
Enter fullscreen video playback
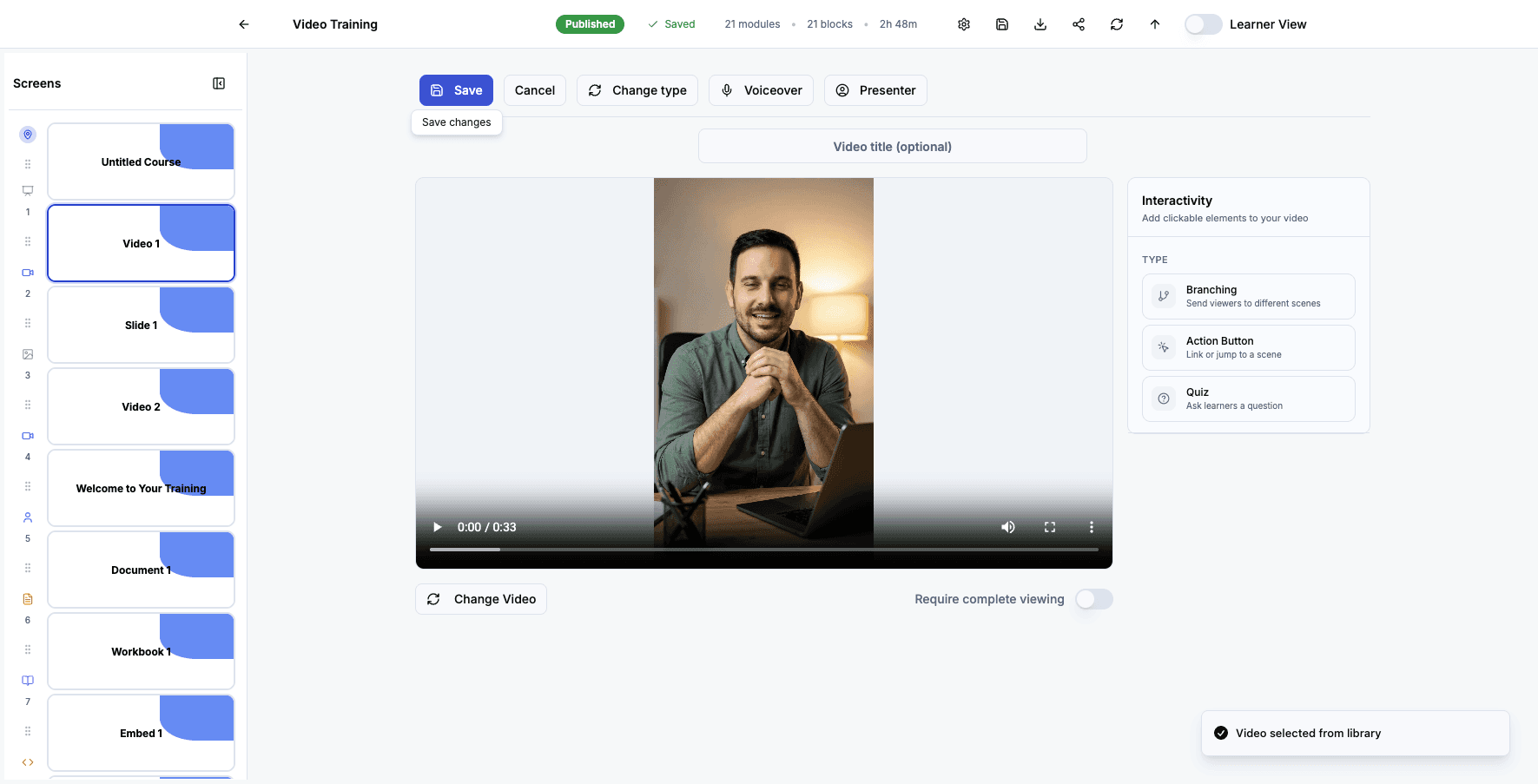[x=1049, y=527]
